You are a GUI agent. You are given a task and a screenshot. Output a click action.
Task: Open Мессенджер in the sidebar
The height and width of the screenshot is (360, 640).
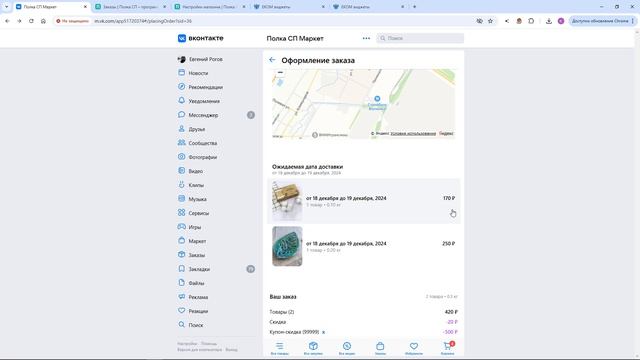pyautogui.click(x=203, y=115)
